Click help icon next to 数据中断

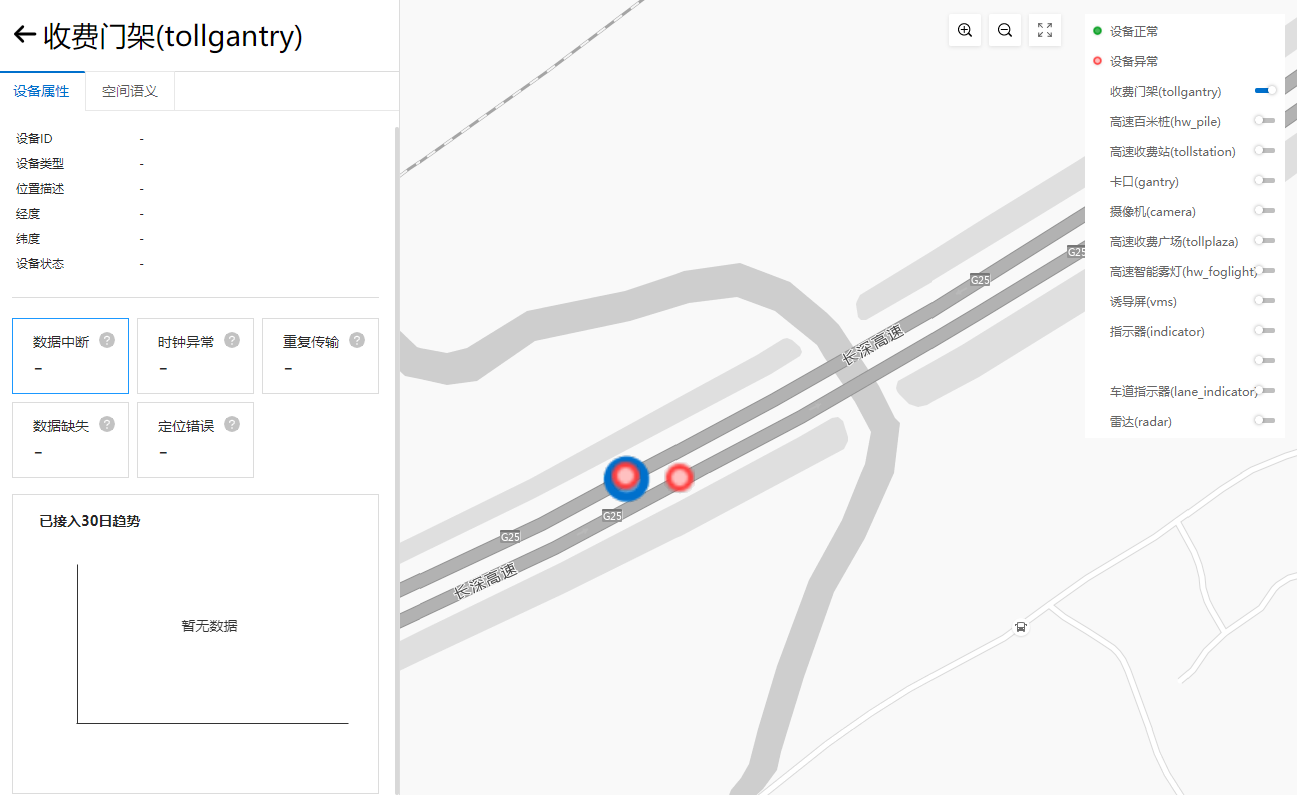[107, 340]
